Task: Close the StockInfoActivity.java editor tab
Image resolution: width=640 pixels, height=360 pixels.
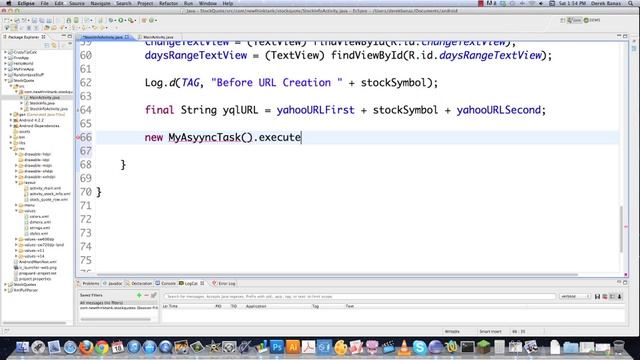Action: pyautogui.click(x=127, y=37)
